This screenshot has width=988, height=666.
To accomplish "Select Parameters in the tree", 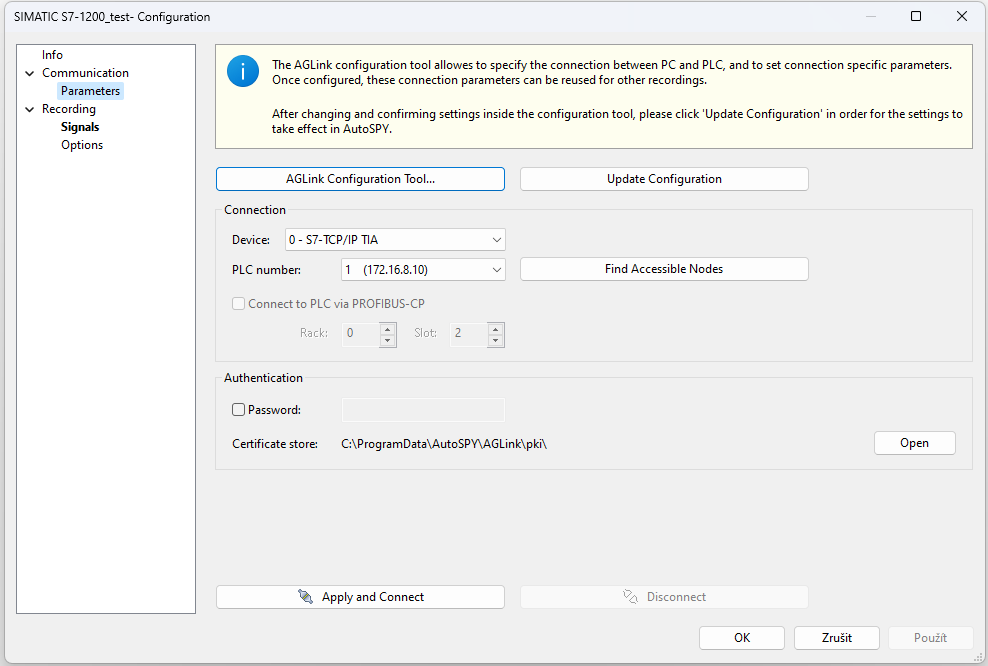I will [x=90, y=91].
